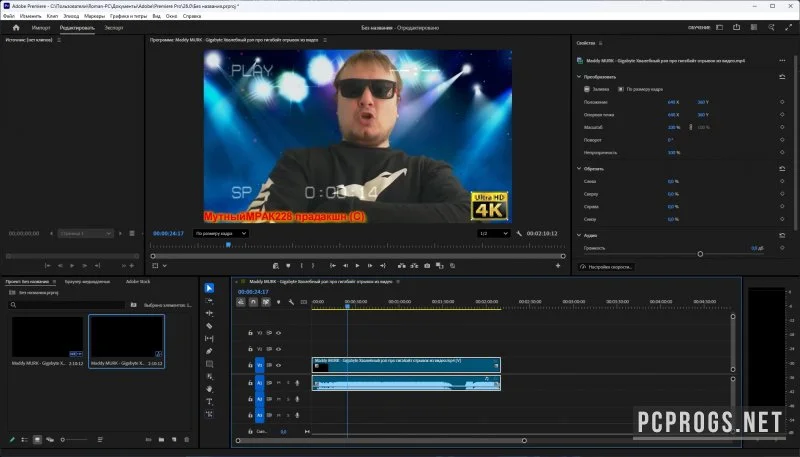Screen dimensions: 800x457
Task: Play the program monitor video
Action: 357,266
